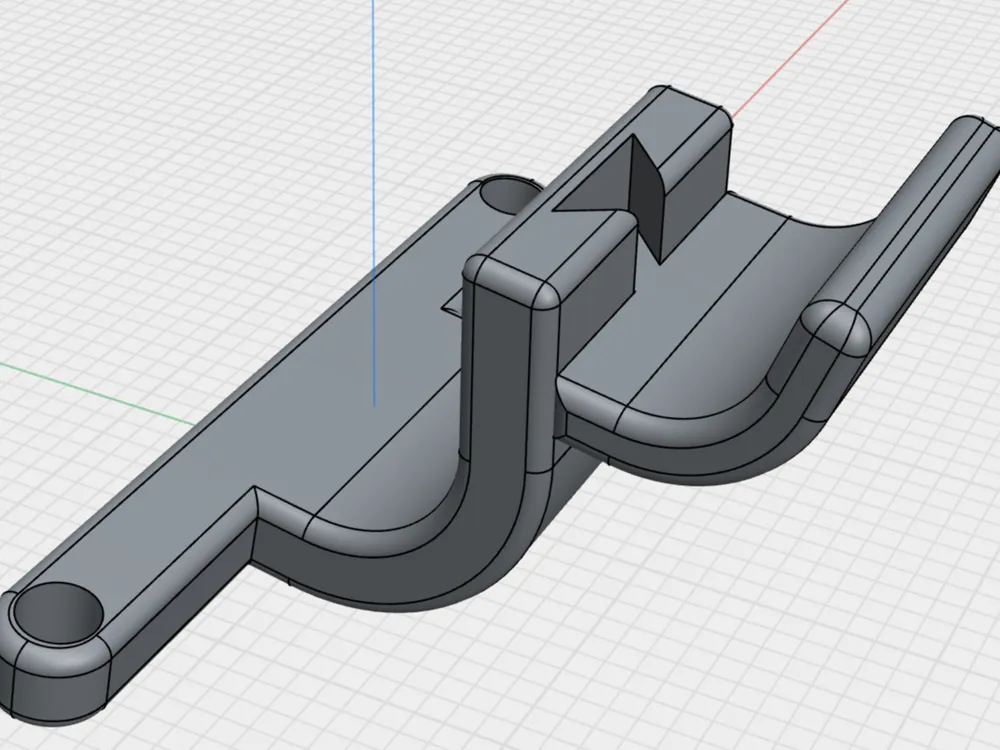Click the red axis line behind the model

790,60
